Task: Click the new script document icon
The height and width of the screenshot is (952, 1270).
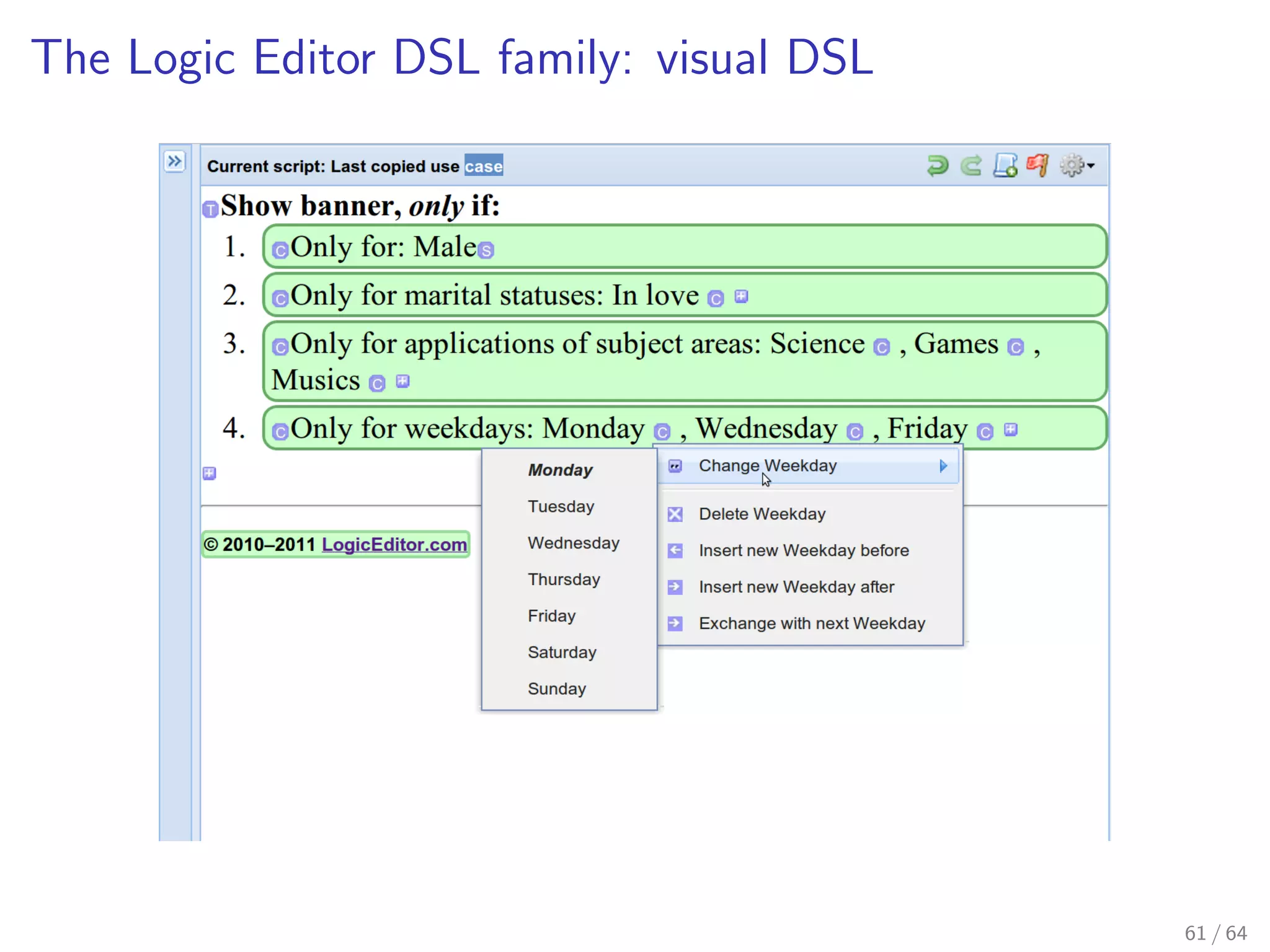Action: [1005, 165]
